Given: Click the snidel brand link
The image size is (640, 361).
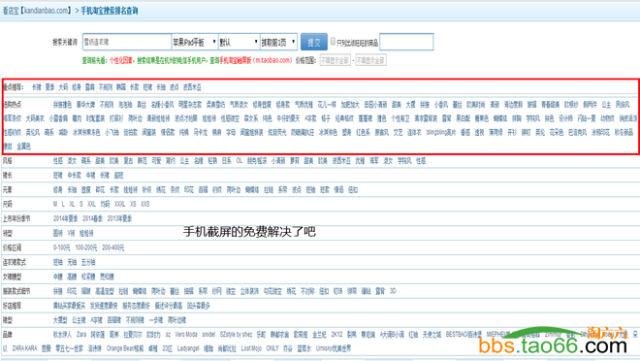Looking at the screenshot, I should (209, 334).
